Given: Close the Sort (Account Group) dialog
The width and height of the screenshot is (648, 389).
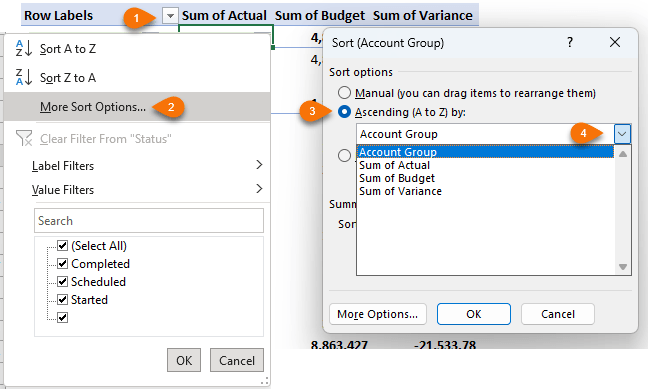Looking at the screenshot, I should pos(615,42).
